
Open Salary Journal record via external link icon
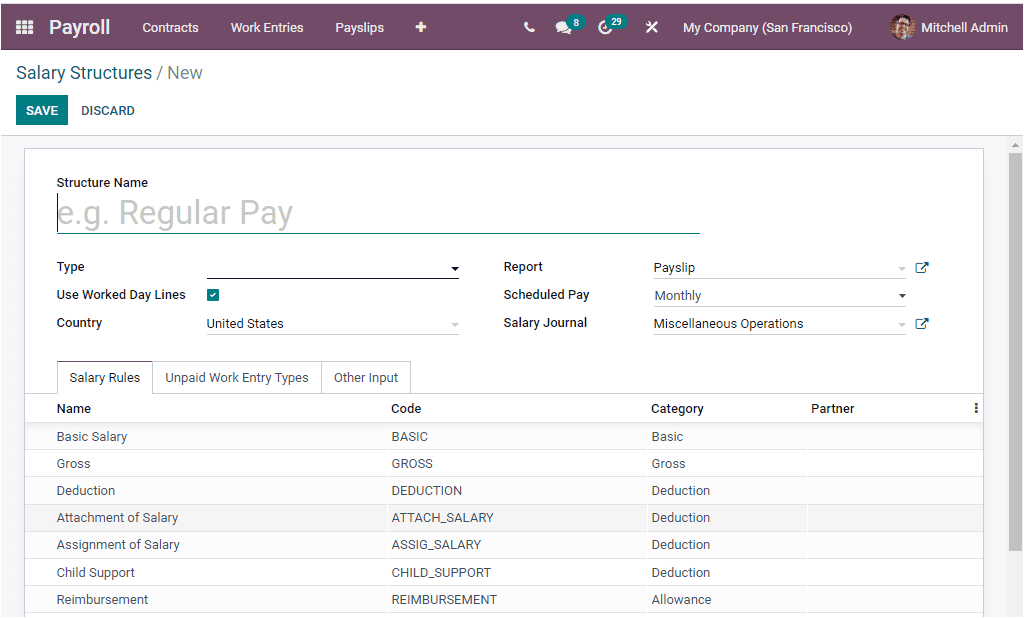tap(922, 323)
